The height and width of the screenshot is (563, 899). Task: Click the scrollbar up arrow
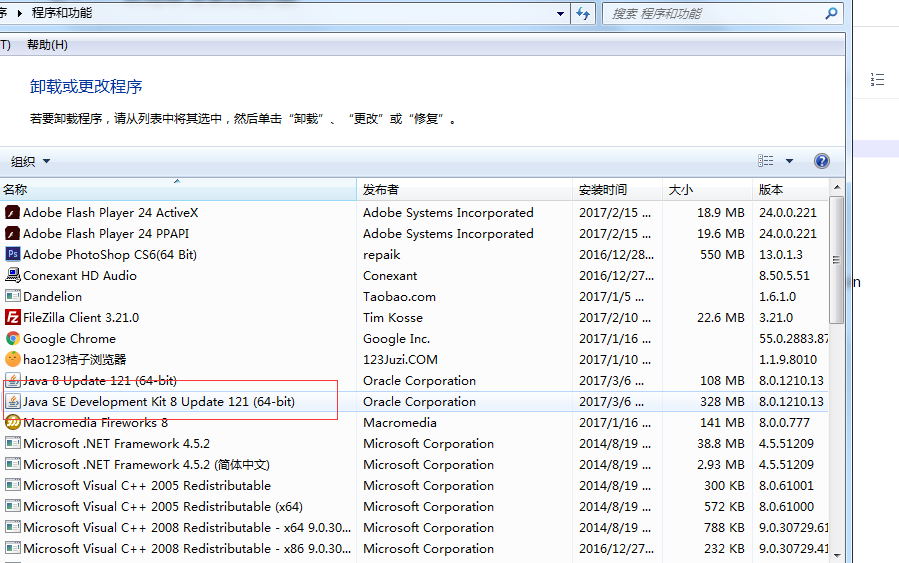click(x=837, y=187)
